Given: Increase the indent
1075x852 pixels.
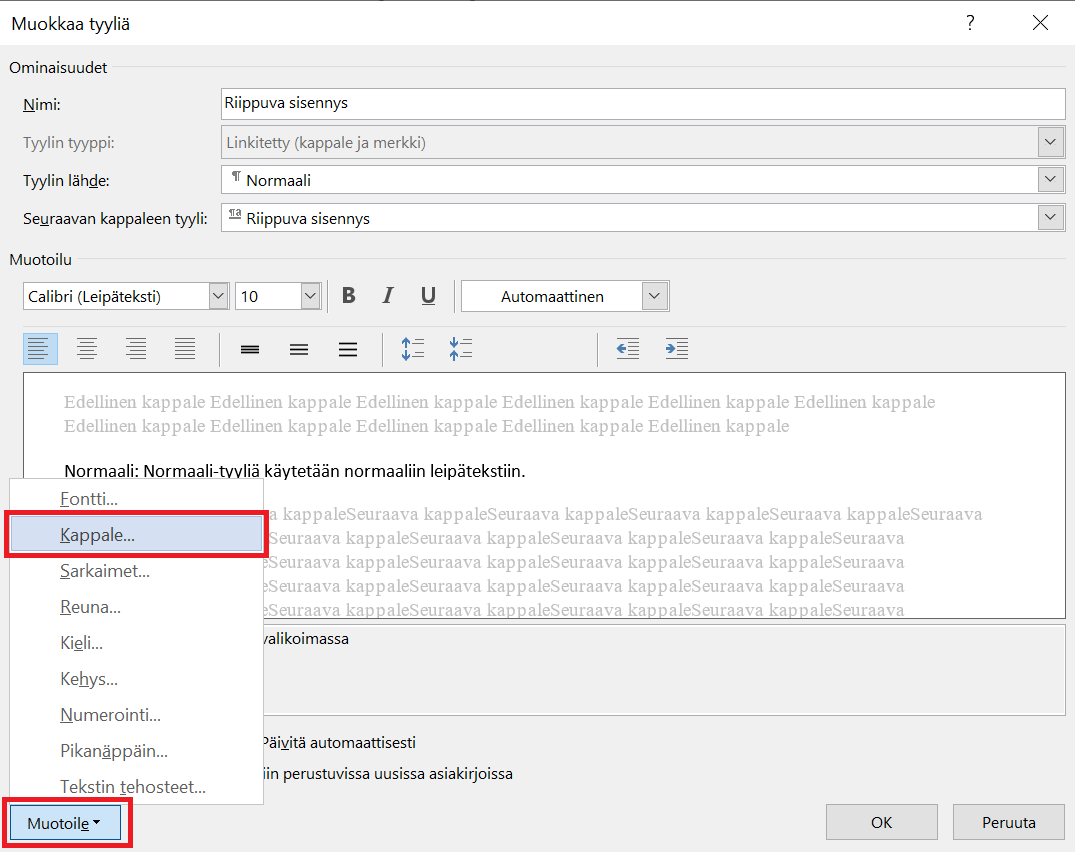Looking at the screenshot, I should (x=677, y=349).
